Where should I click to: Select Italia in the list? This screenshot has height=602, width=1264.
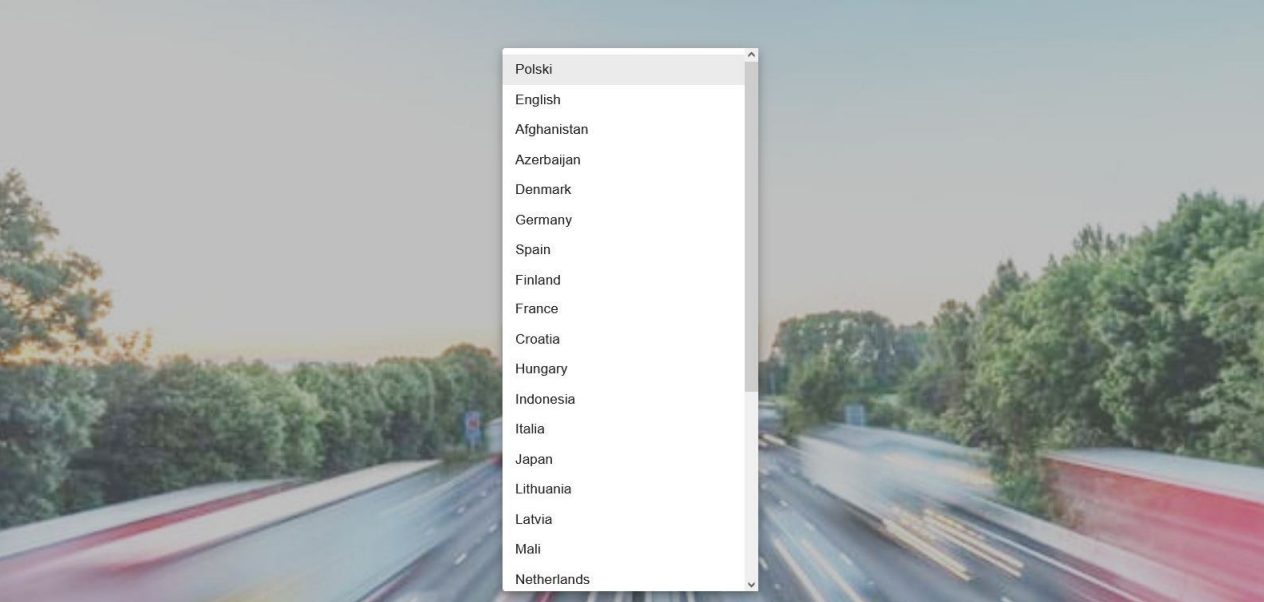[x=623, y=429]
